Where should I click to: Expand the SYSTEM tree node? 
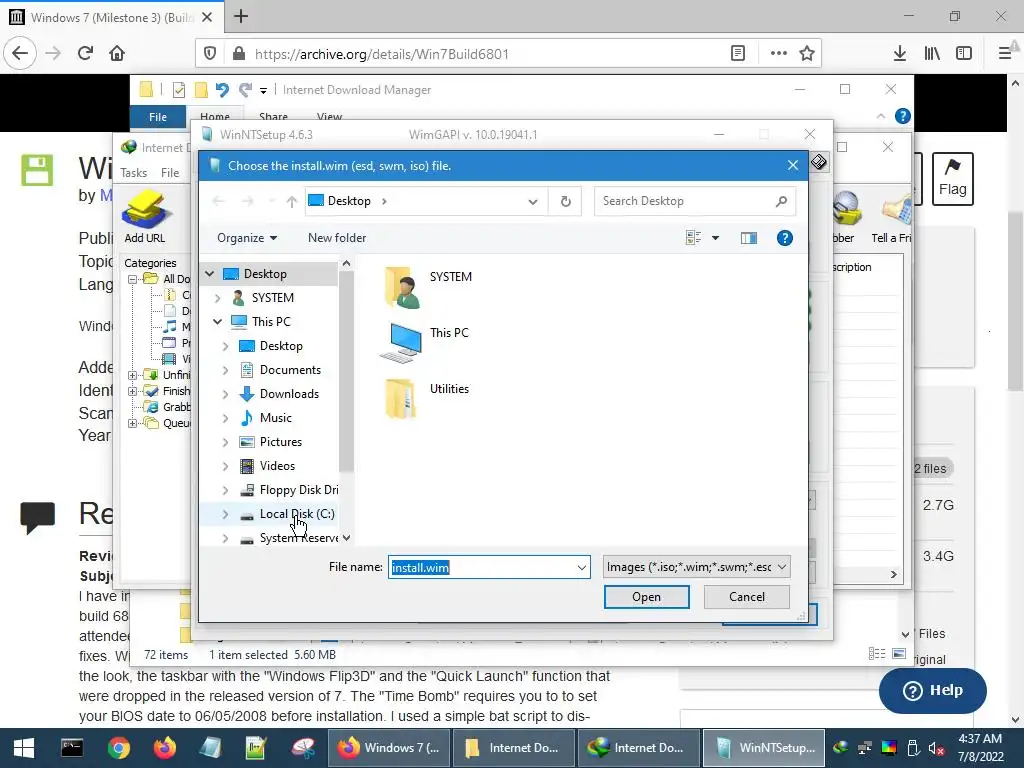click(x=217, y=298)
